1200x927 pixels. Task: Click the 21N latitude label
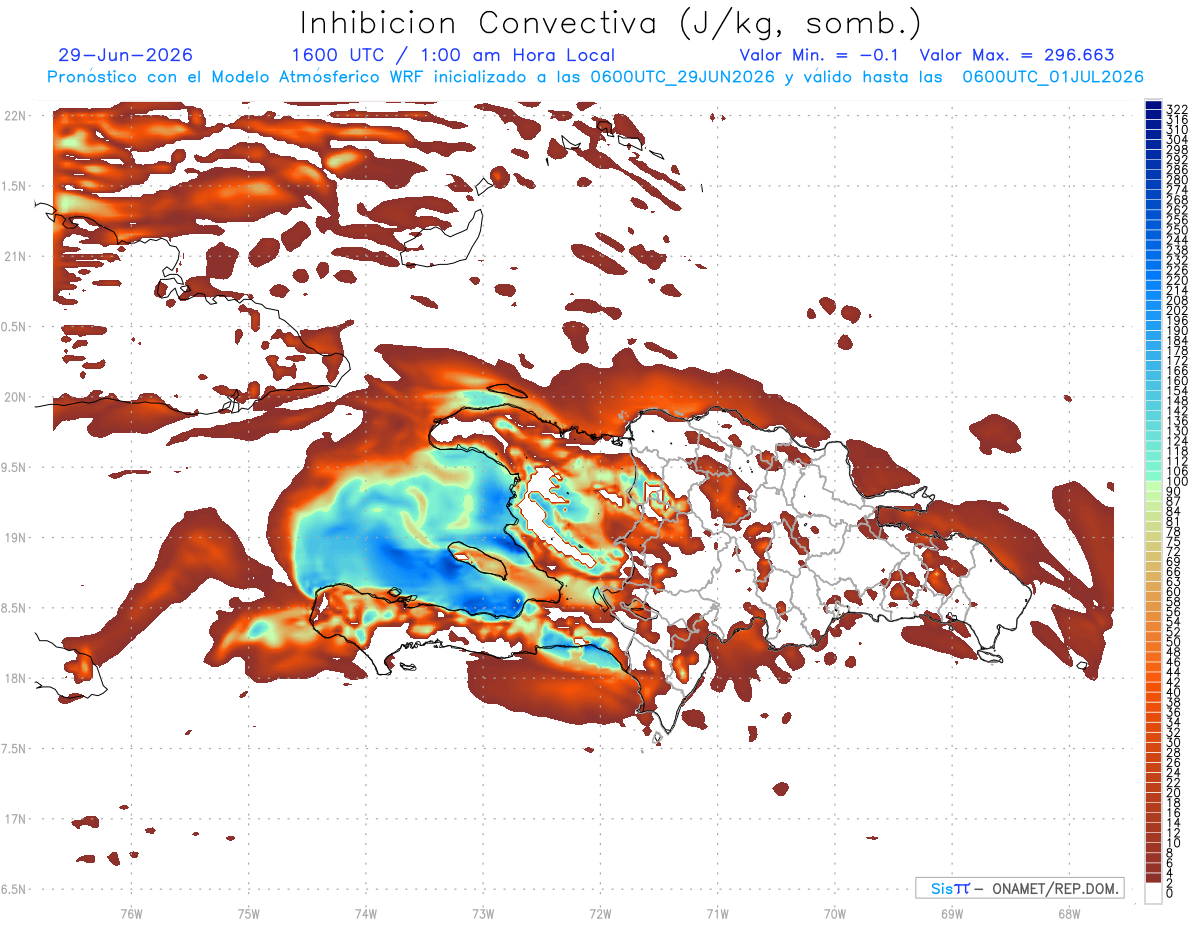(x=15, y=256)
